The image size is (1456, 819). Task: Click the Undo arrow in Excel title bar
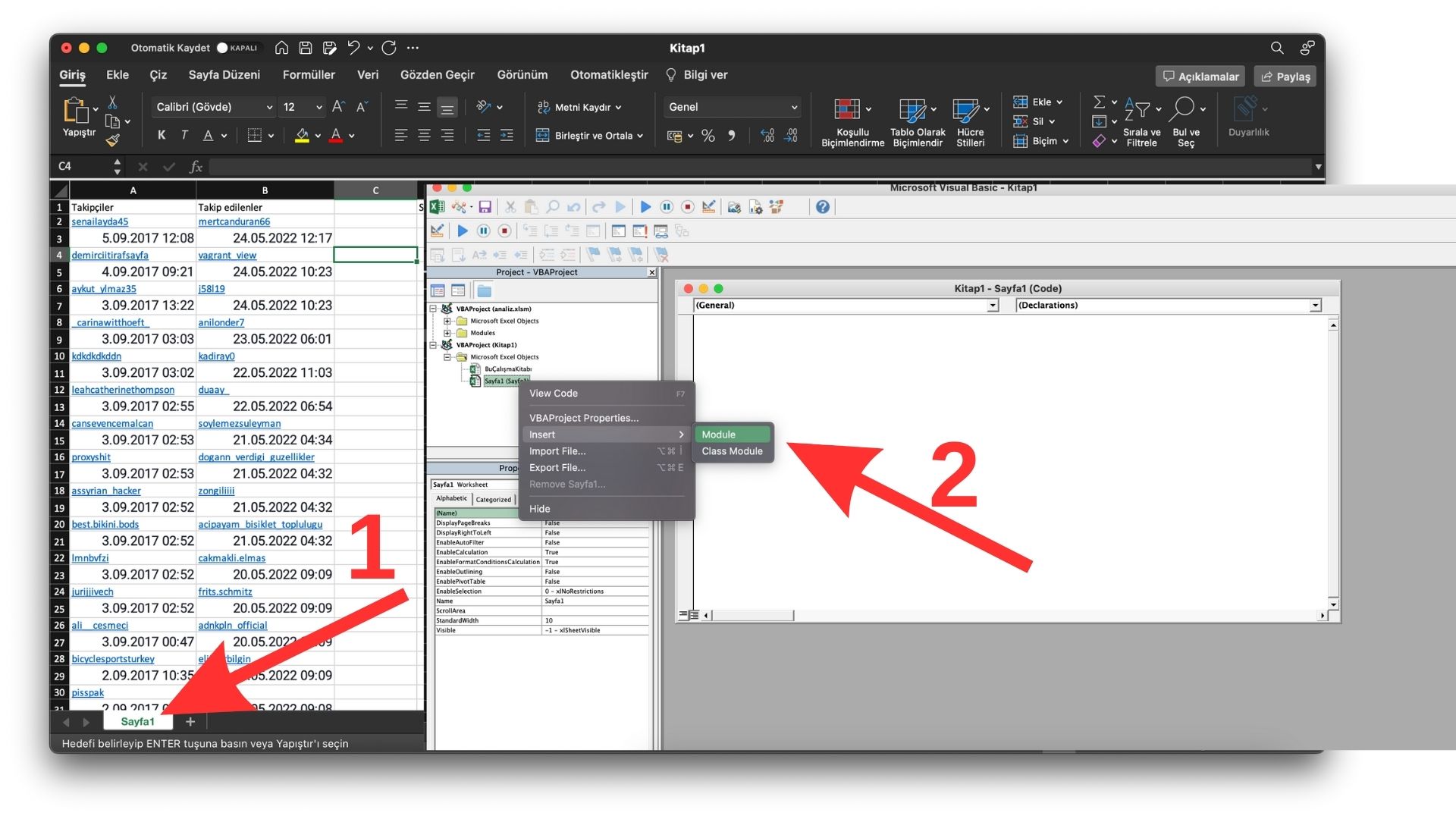[x=353, y=48]
